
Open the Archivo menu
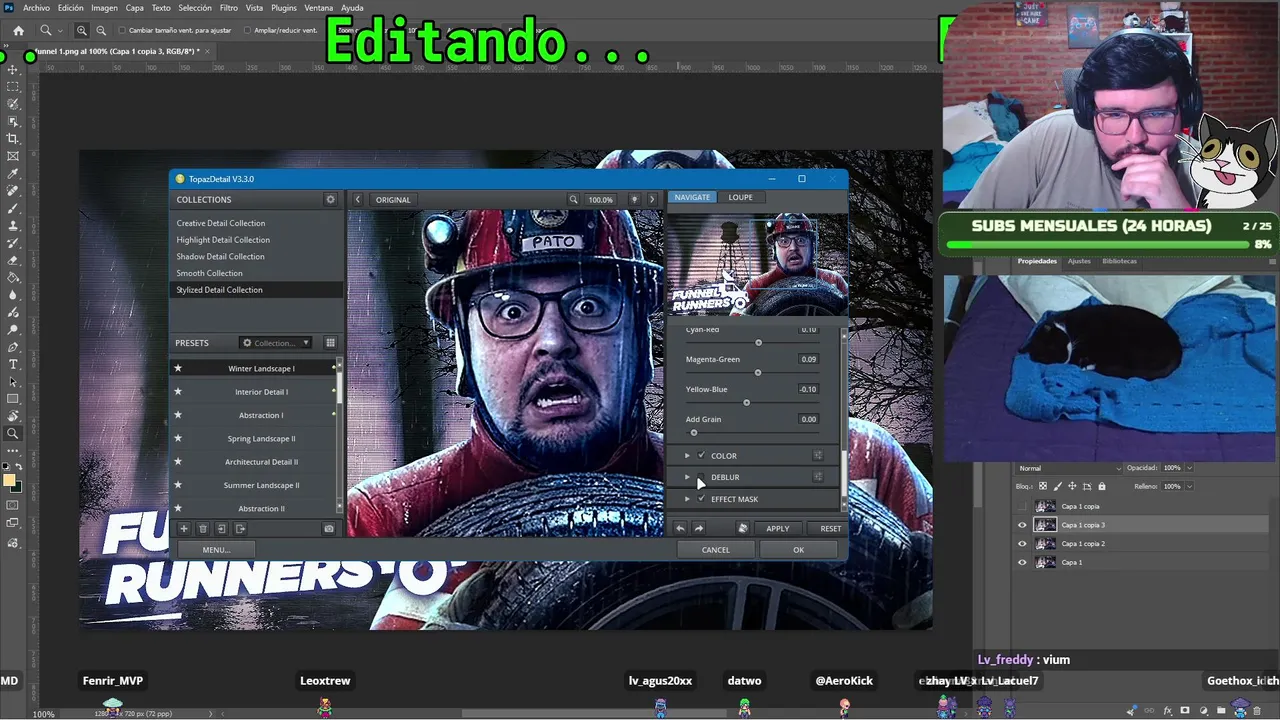(x=36, y=8)
